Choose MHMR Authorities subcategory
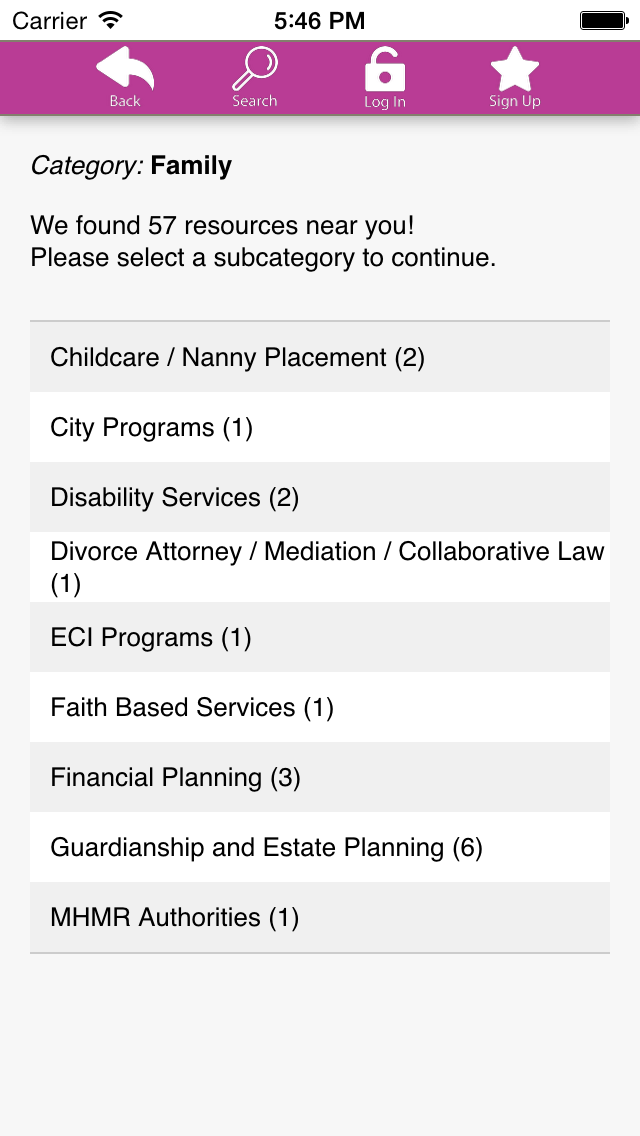The width and height of the screenshot is (640, 1136). click(320, 917)
